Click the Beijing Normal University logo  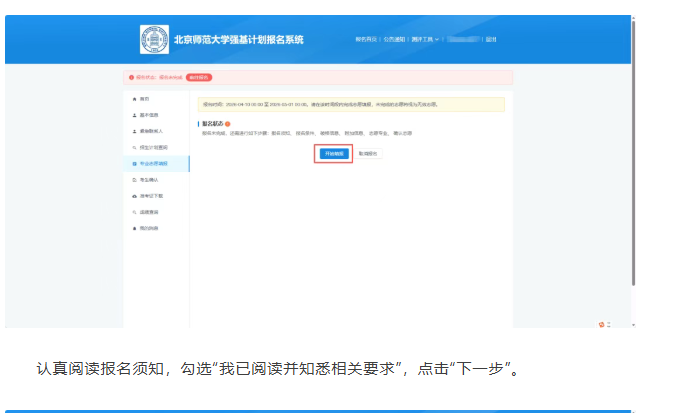155,40
